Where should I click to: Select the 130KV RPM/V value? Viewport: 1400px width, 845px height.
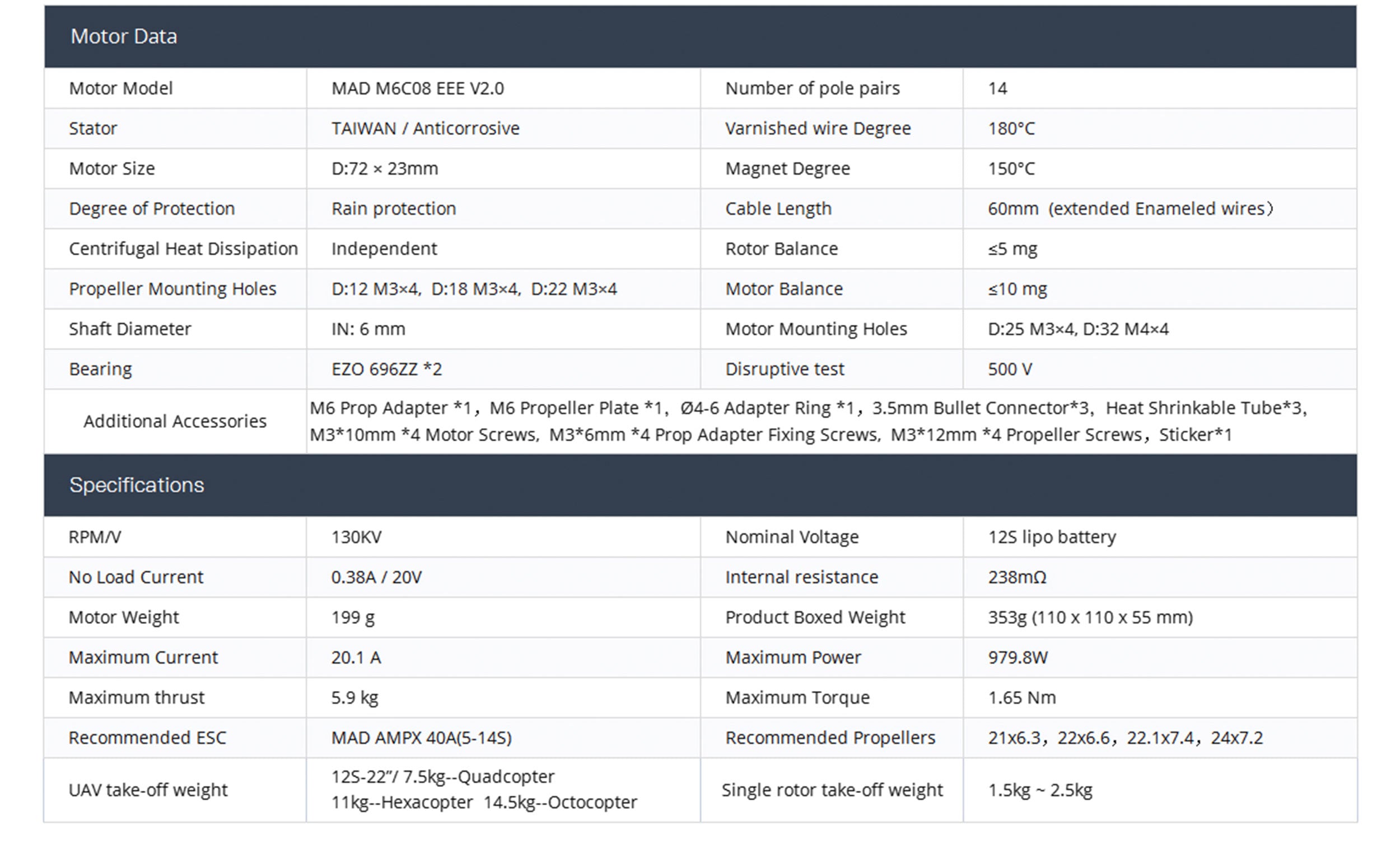pyautogui.click(x=356, y=537)
